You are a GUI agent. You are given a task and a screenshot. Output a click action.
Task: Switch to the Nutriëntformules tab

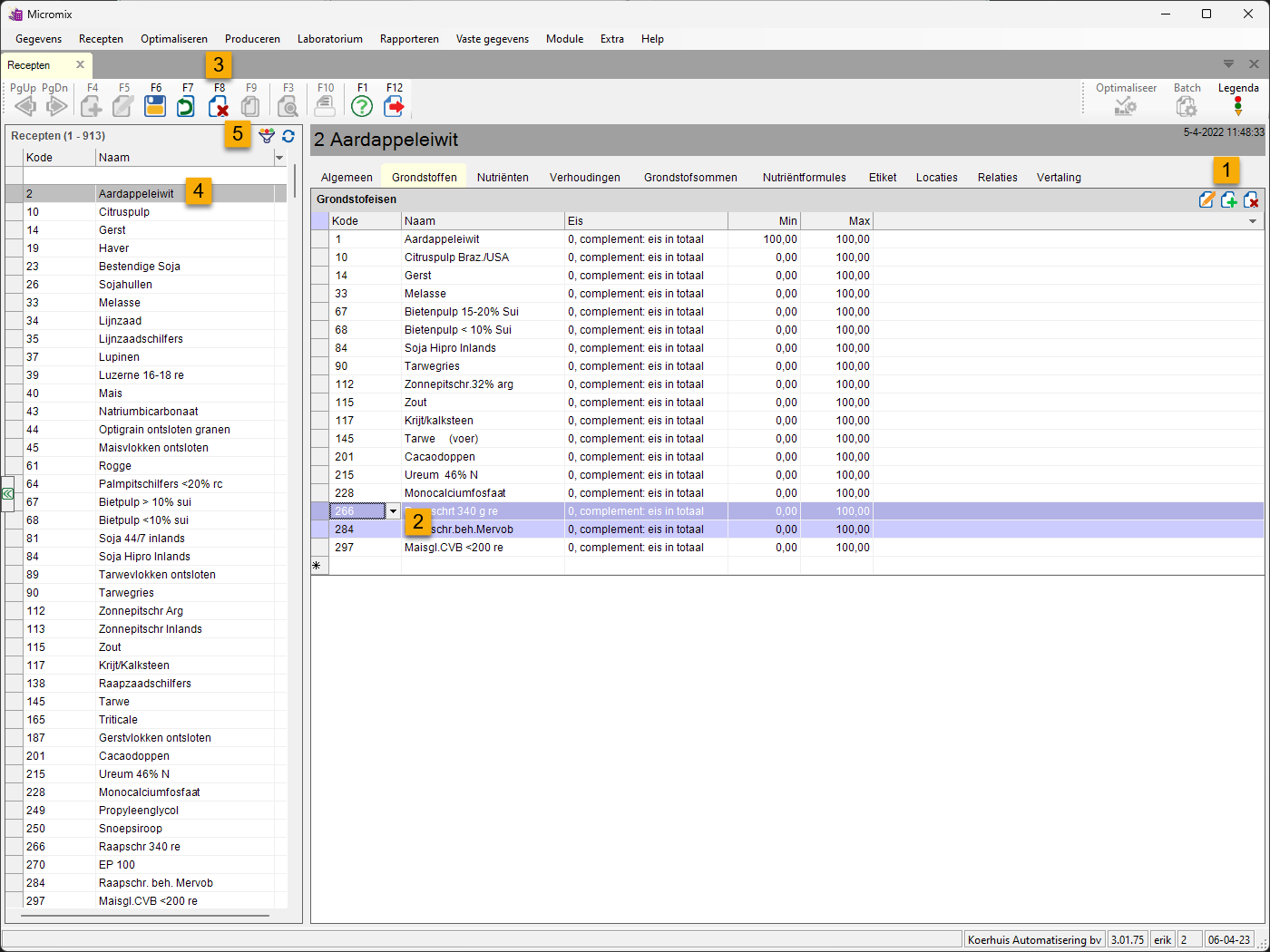(x=805, y=178)
